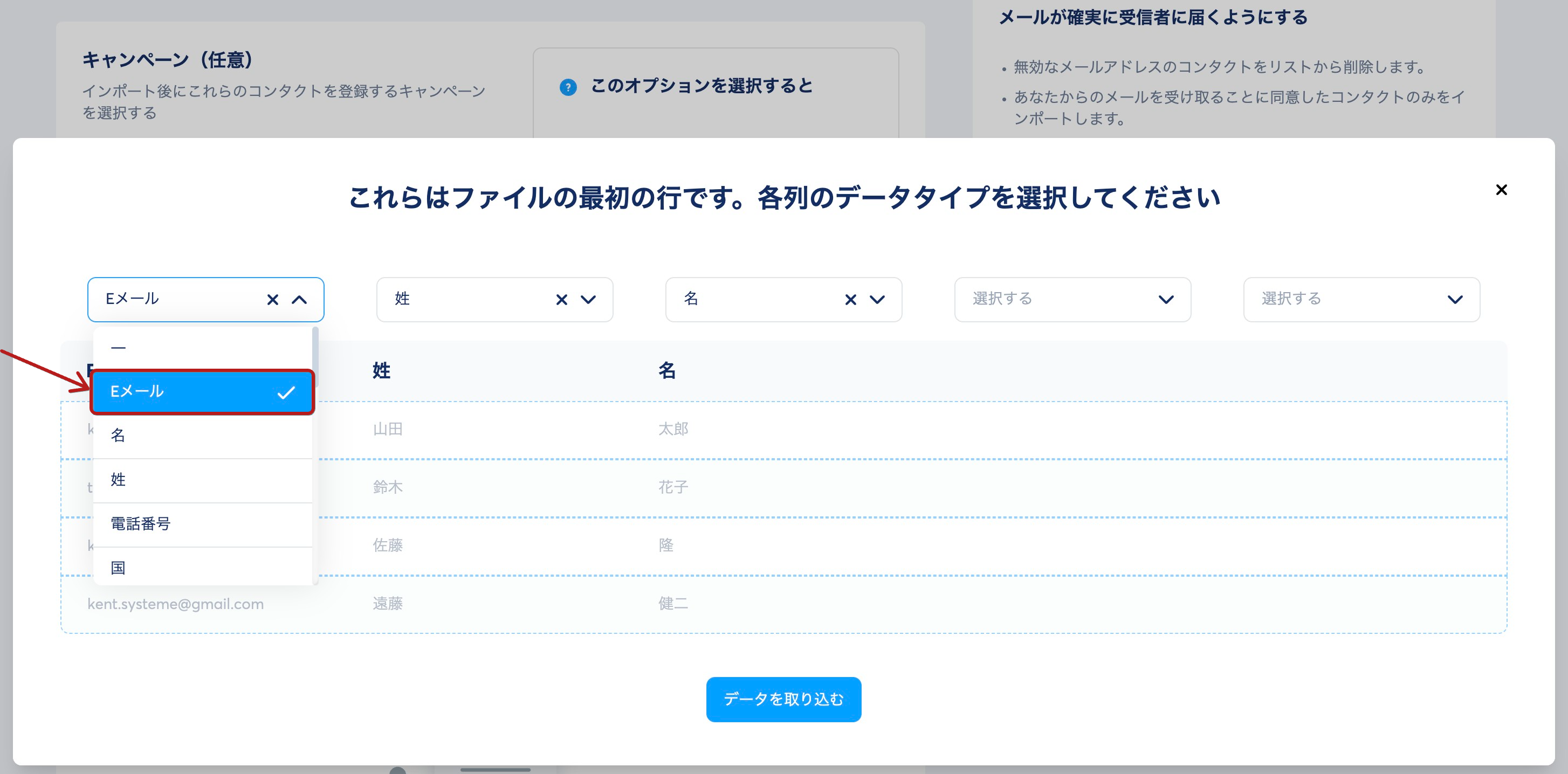Choose the highlighted Eメール option
The width and height of the screenshot is (1568, 774).
tap(201, 392)
